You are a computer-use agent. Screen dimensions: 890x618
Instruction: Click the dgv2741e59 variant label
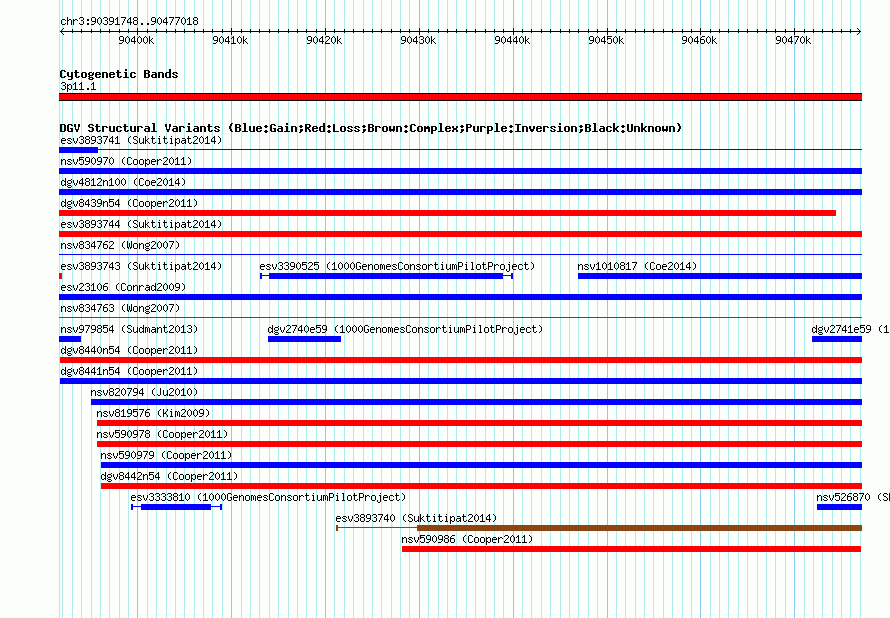(850, 329)
